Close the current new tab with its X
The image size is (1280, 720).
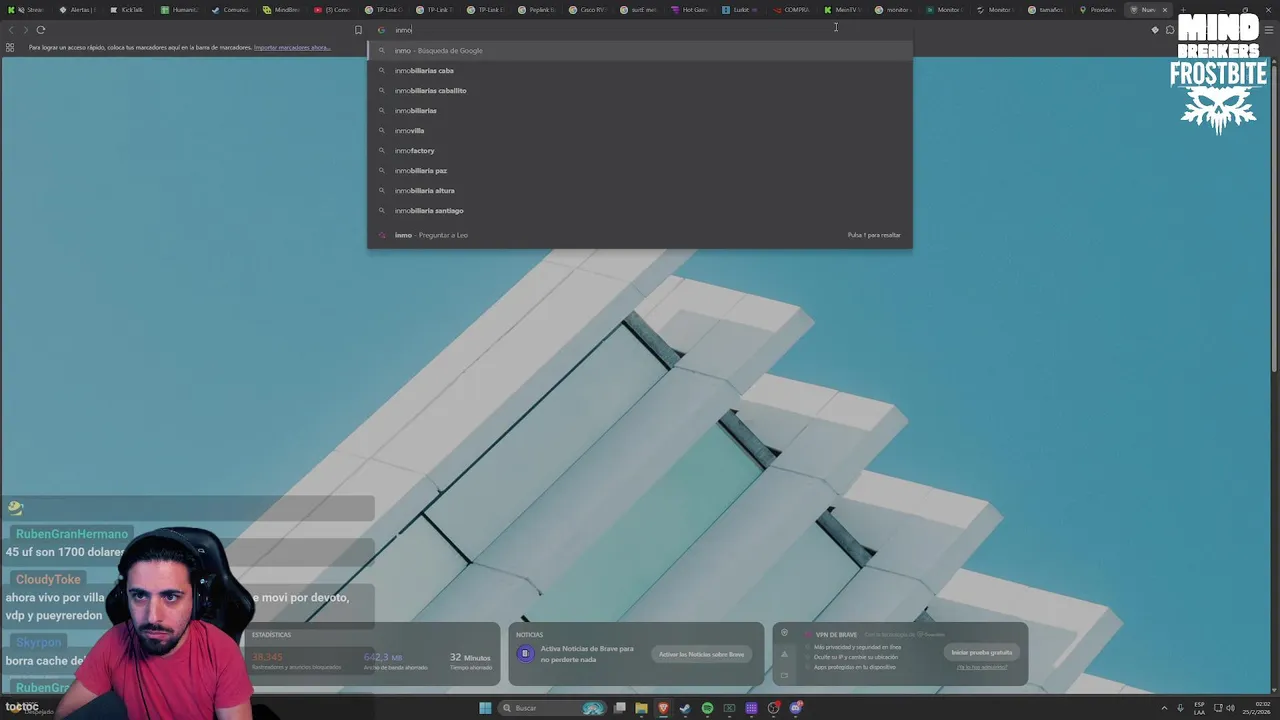1164,10
